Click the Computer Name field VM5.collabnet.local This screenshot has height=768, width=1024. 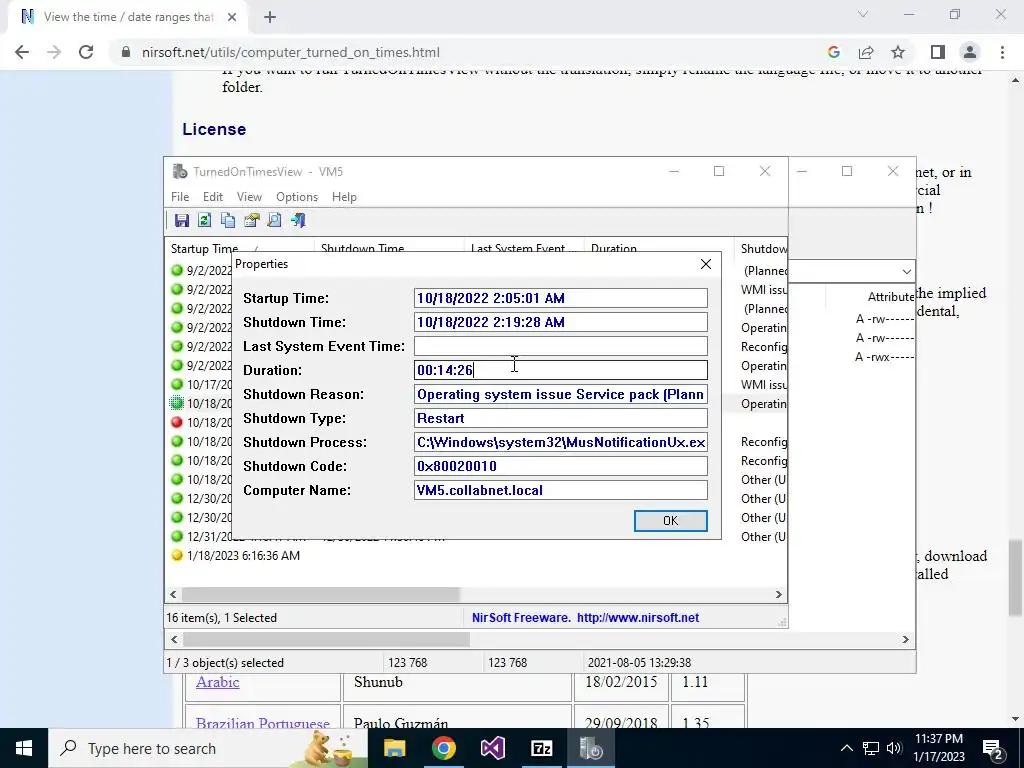(x=560, y=490)
